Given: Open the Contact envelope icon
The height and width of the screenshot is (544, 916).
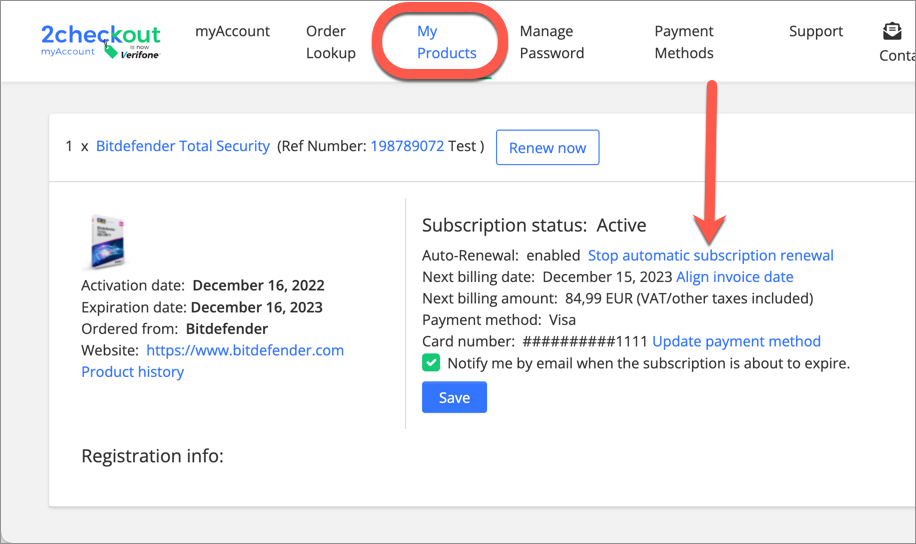Looking at the screenshot, I should [891, 31].
